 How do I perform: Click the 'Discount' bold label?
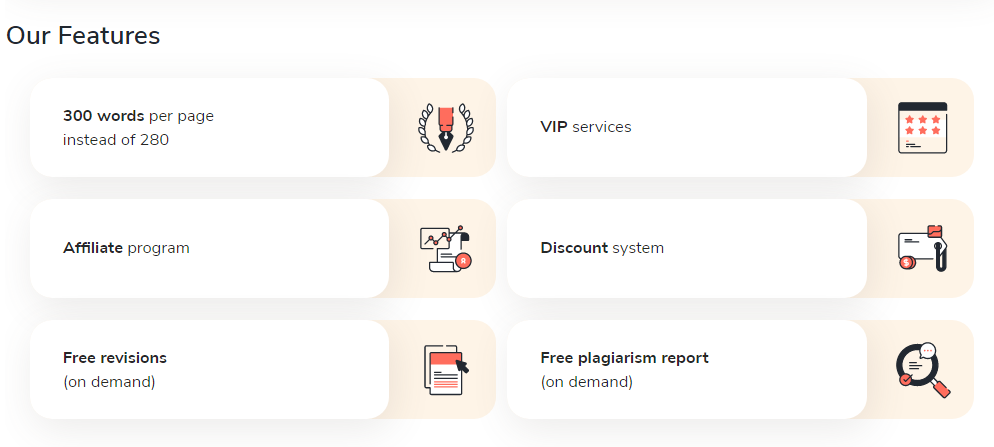tap(574, 248)
